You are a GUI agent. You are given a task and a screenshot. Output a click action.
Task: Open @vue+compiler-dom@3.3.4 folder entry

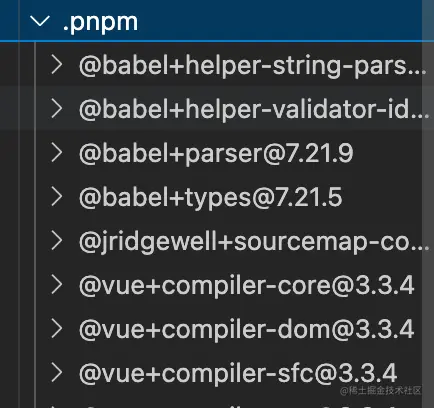tap(247, 330)
